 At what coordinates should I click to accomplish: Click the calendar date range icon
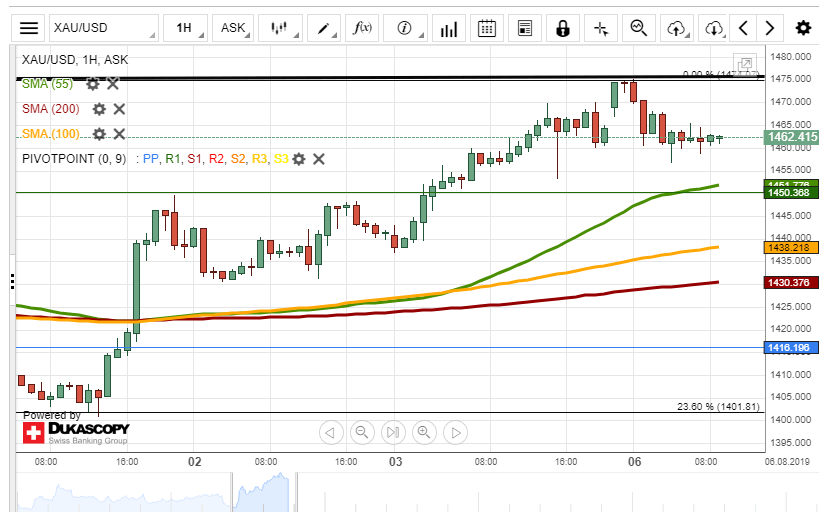point(487,28)
